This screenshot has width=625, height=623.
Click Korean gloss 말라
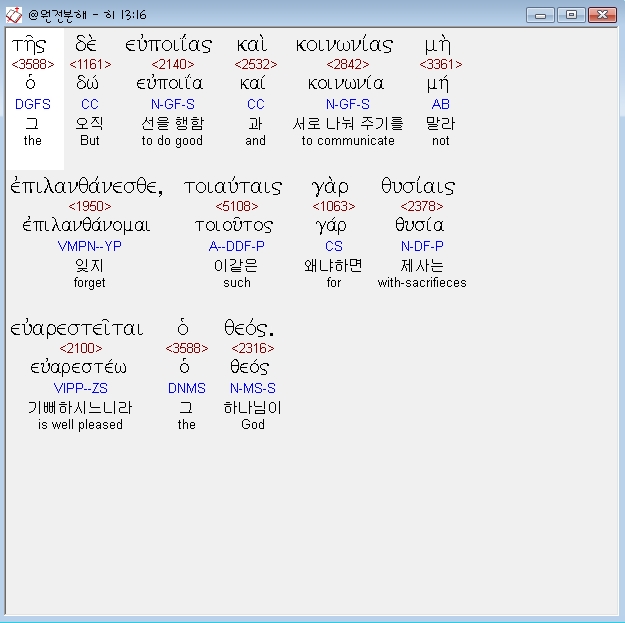[x=440, y=124]
